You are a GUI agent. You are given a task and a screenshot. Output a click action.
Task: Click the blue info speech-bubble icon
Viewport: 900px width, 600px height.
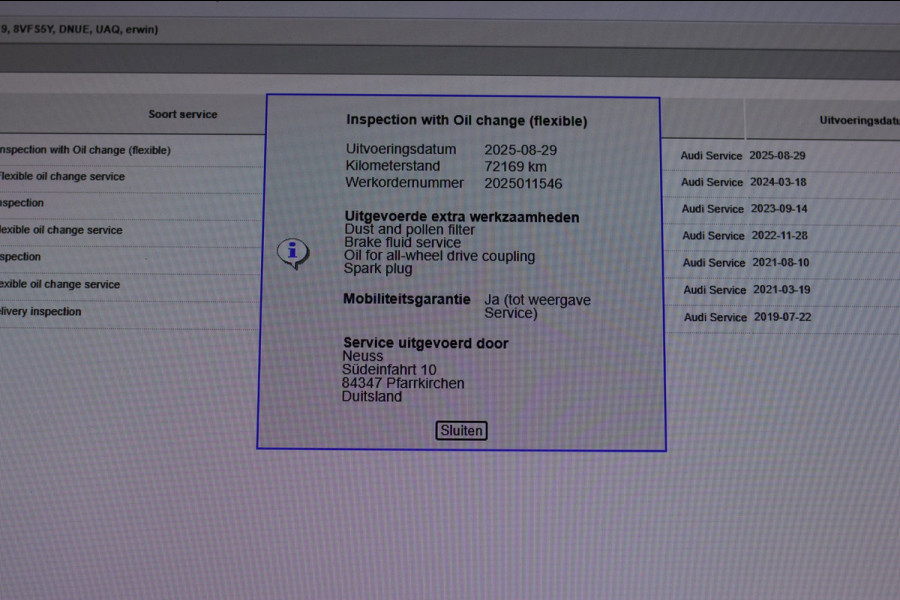[x=293, y=253]
